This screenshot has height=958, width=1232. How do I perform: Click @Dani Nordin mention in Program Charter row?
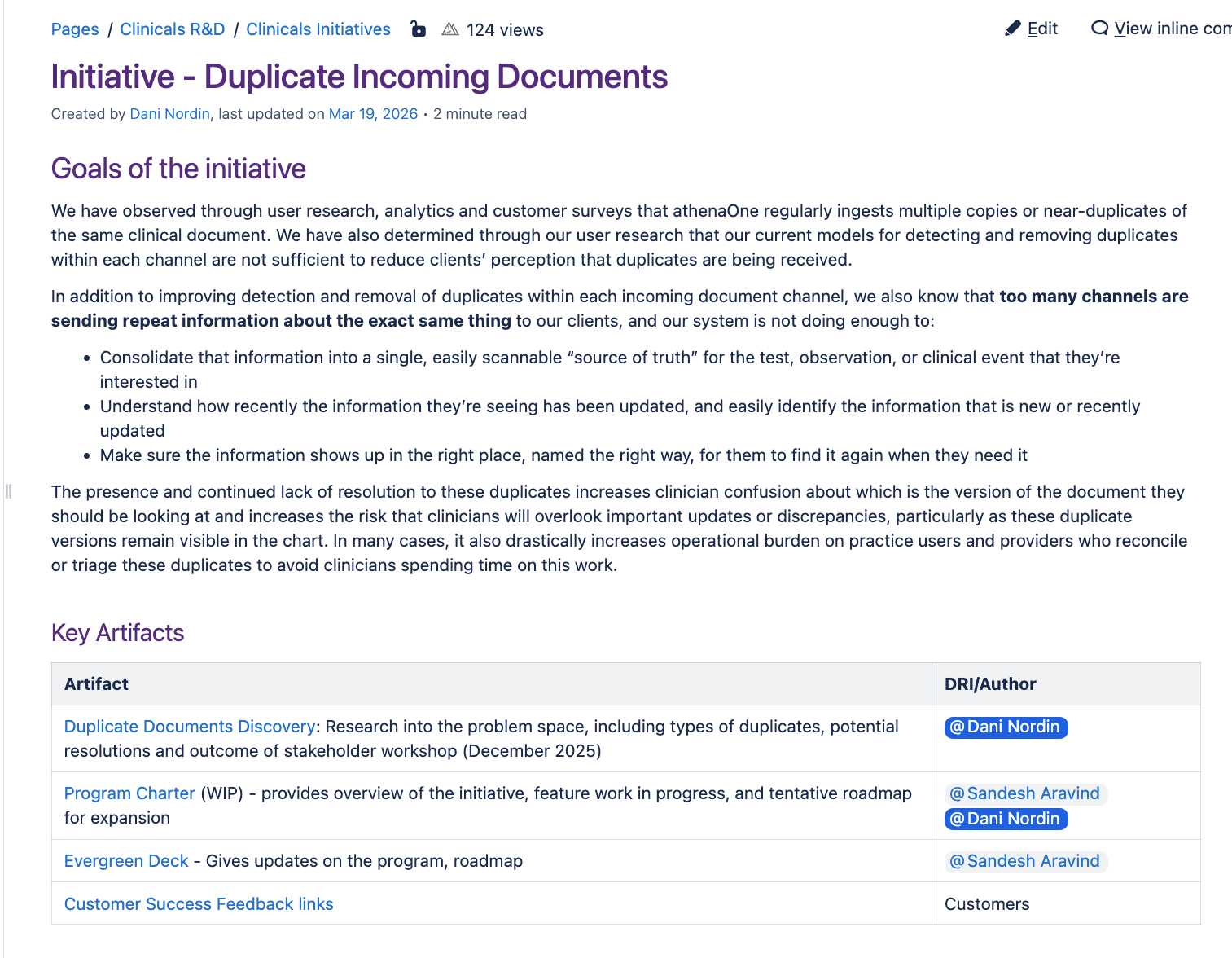click(x=1006, y=819)
